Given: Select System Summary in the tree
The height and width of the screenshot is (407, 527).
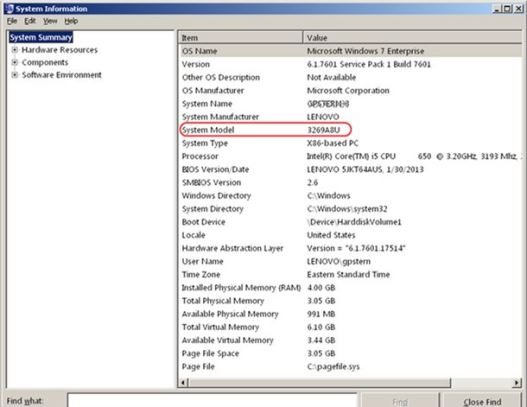Looking at the screenshot, I should pos(41,37).
